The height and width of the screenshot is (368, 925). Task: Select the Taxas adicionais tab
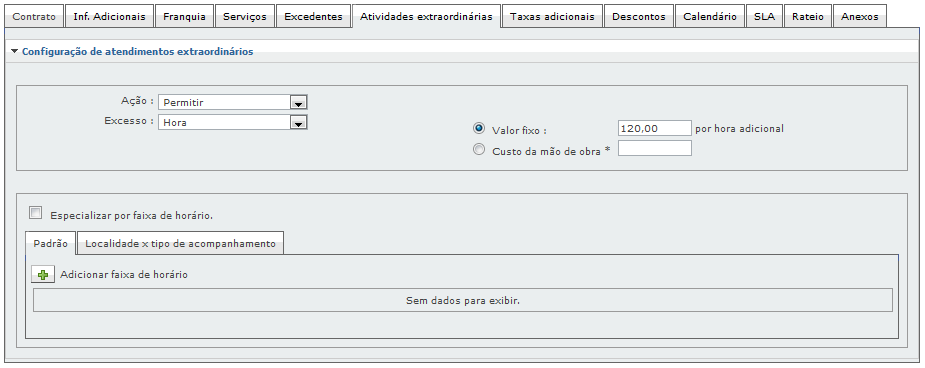552,17
